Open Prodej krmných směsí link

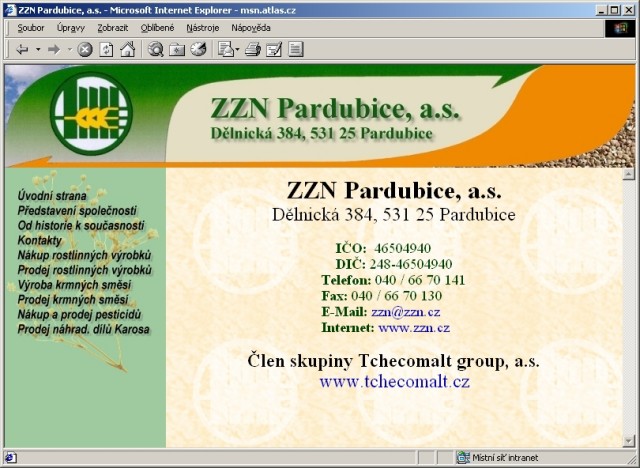coord(73,299)
